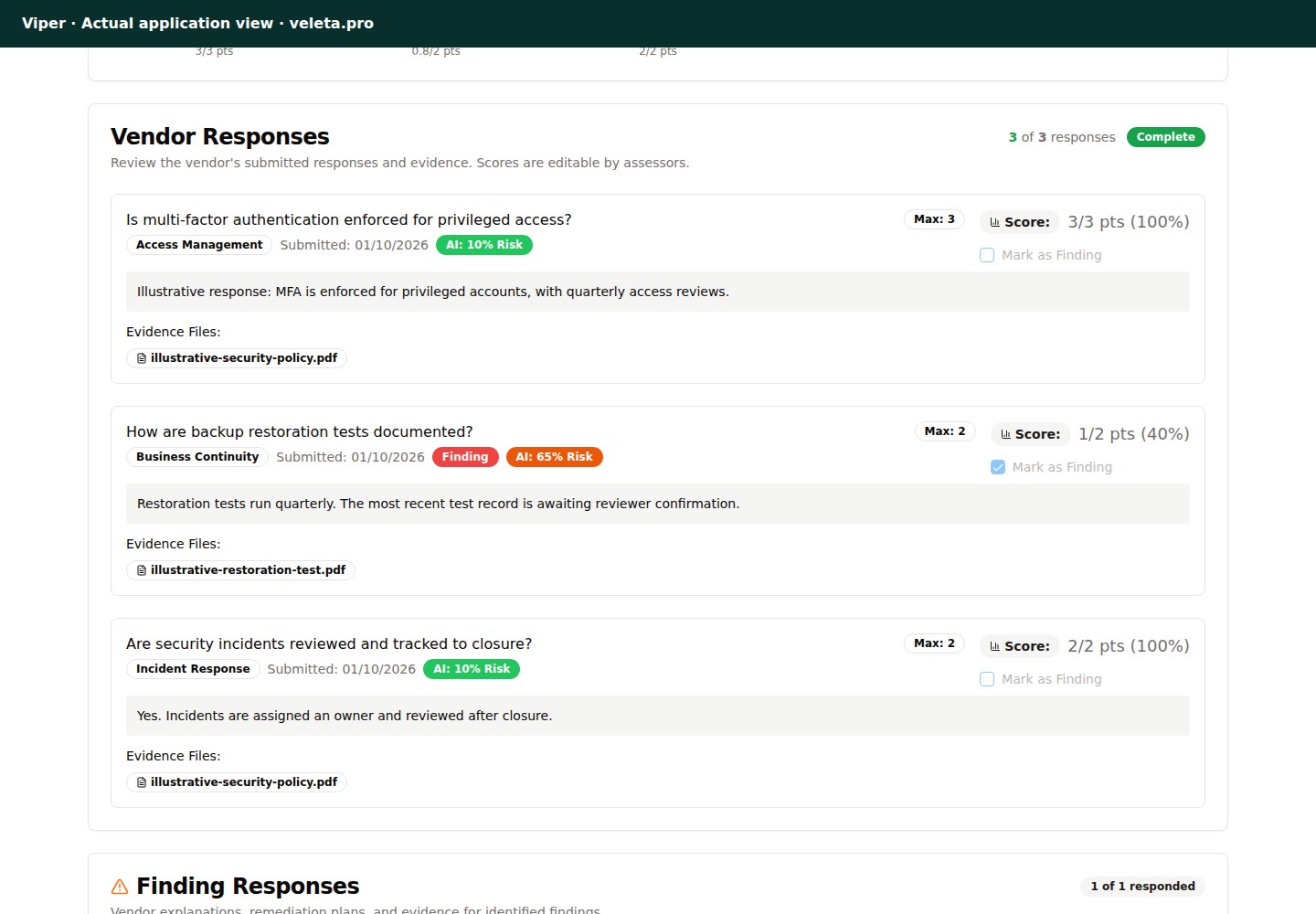Select the Business Continuity category tag
Viewport: 1316px width, 914px height.
click(197, 457)
